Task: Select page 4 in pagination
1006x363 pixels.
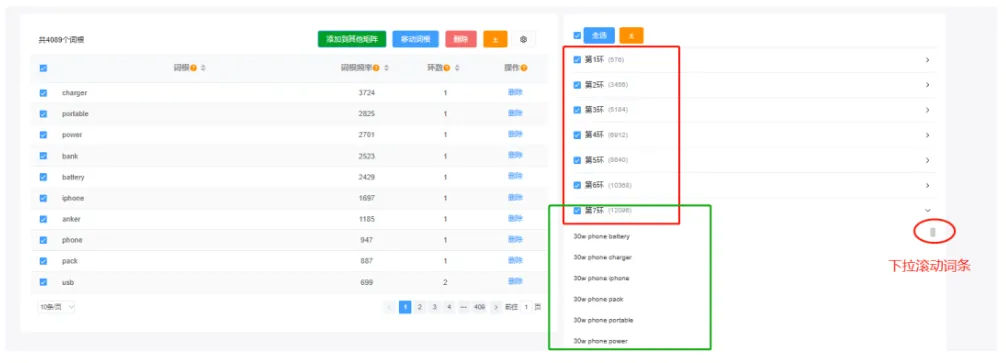Action: point(449,307)
